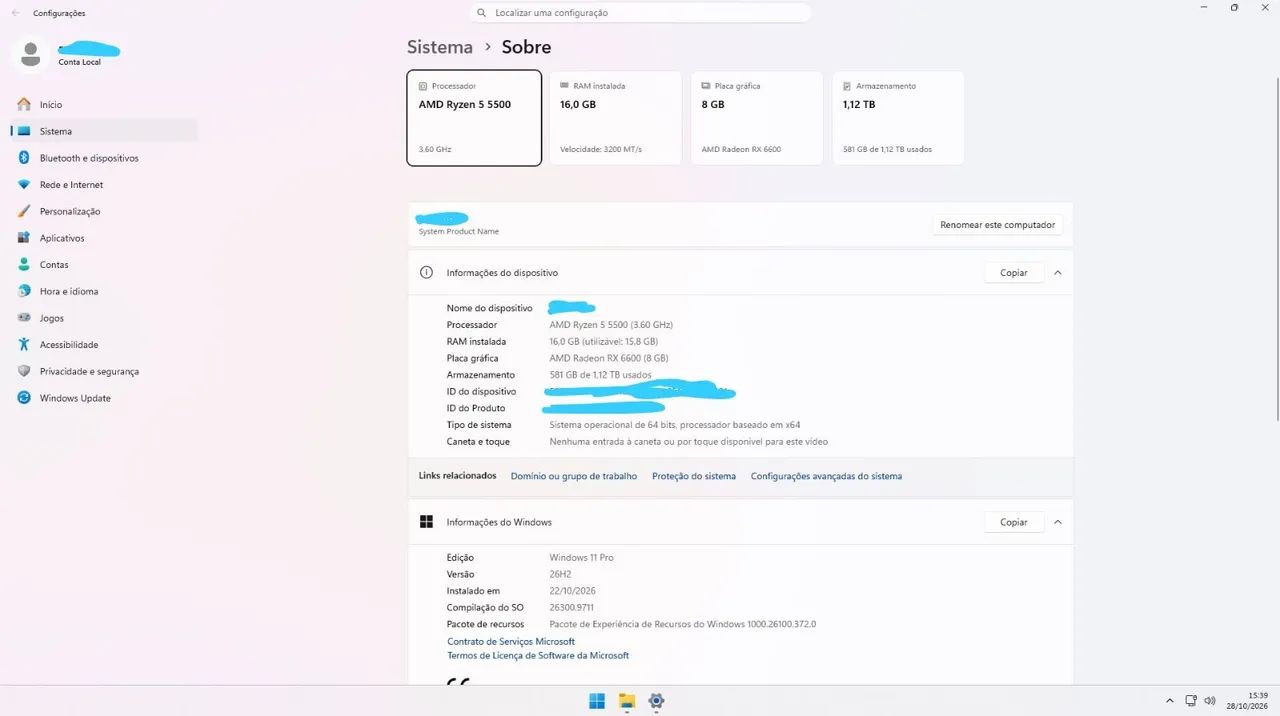Open the Início page icon in sidebar
1280x716 pixels.
[x=24, y=104]
